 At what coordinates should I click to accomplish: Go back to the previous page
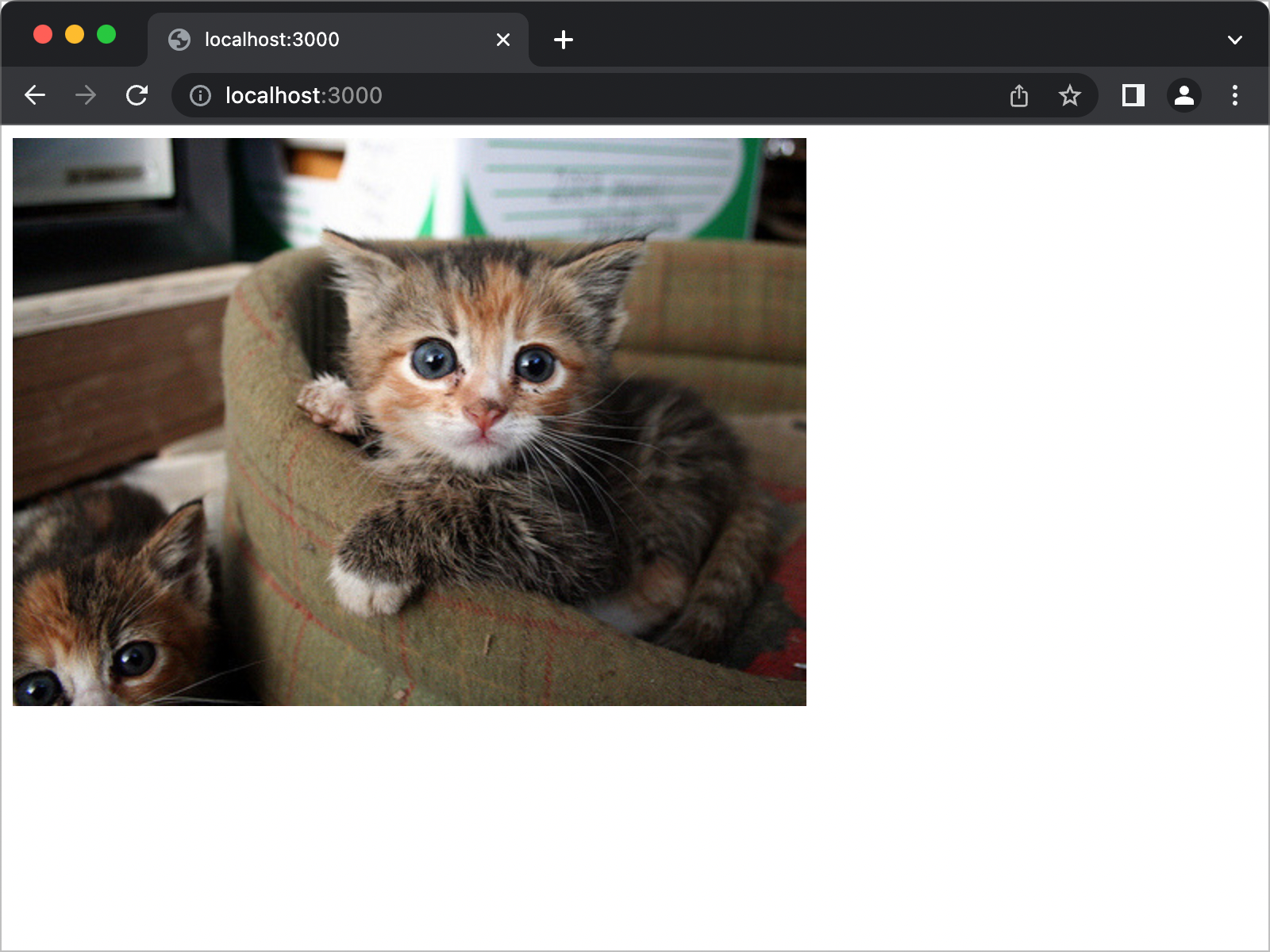pos(35,95)
